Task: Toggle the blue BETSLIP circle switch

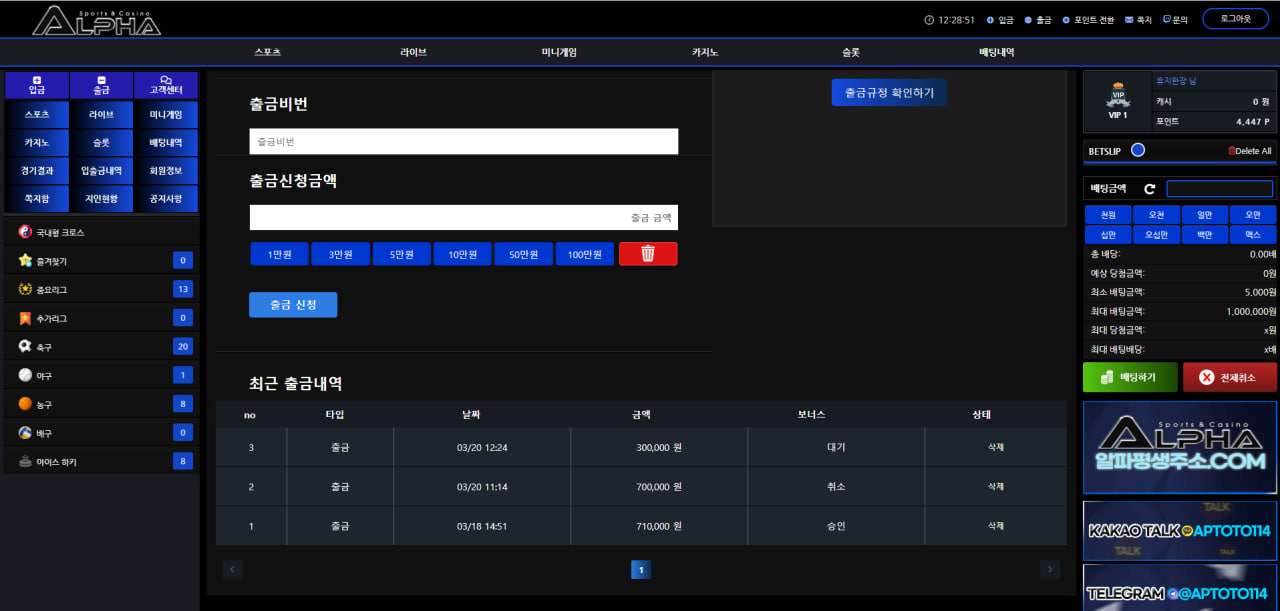Action: coord(1137,151)
